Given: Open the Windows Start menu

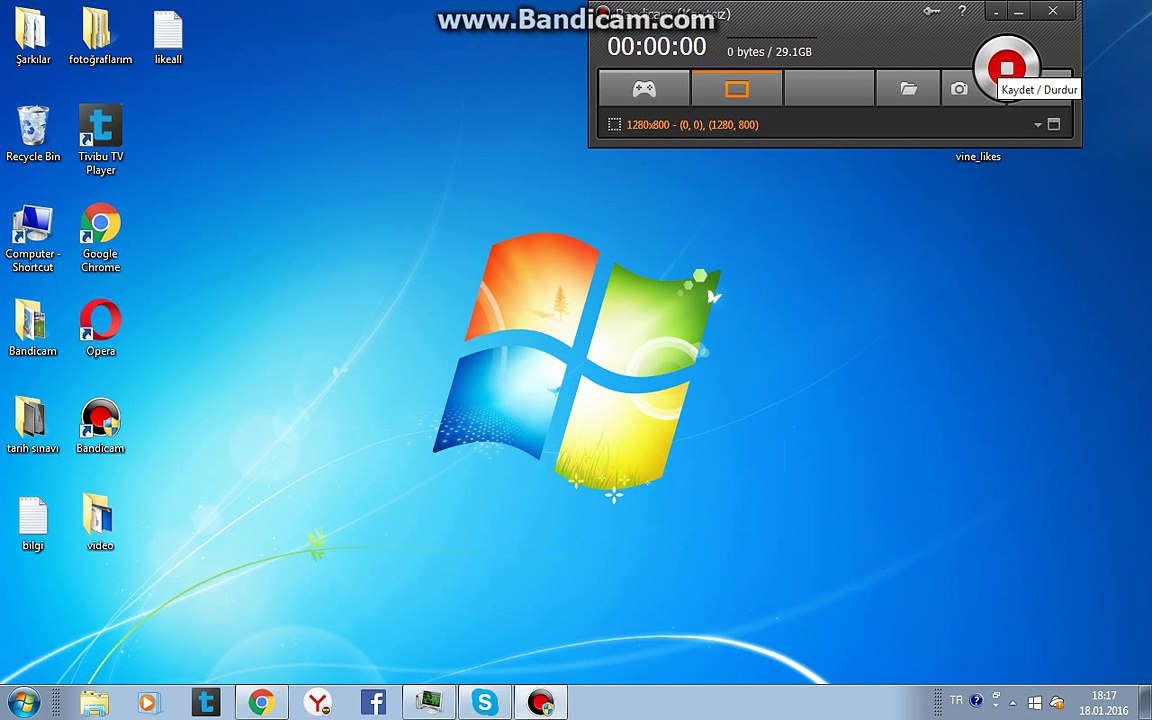Looking at the screenshot, I should click(x=24, y=702).
